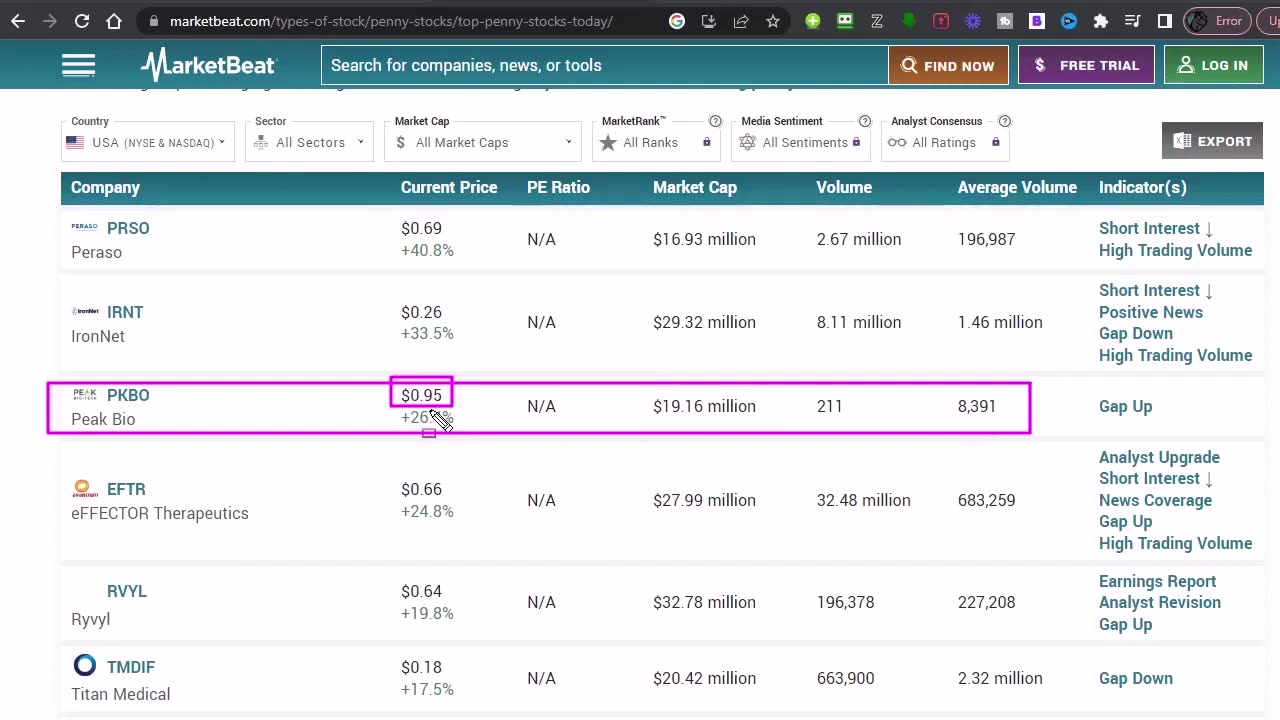This screenshot has height=720, width=1280.
Task: Click the green plus extension icon
Action: point(813,21)
